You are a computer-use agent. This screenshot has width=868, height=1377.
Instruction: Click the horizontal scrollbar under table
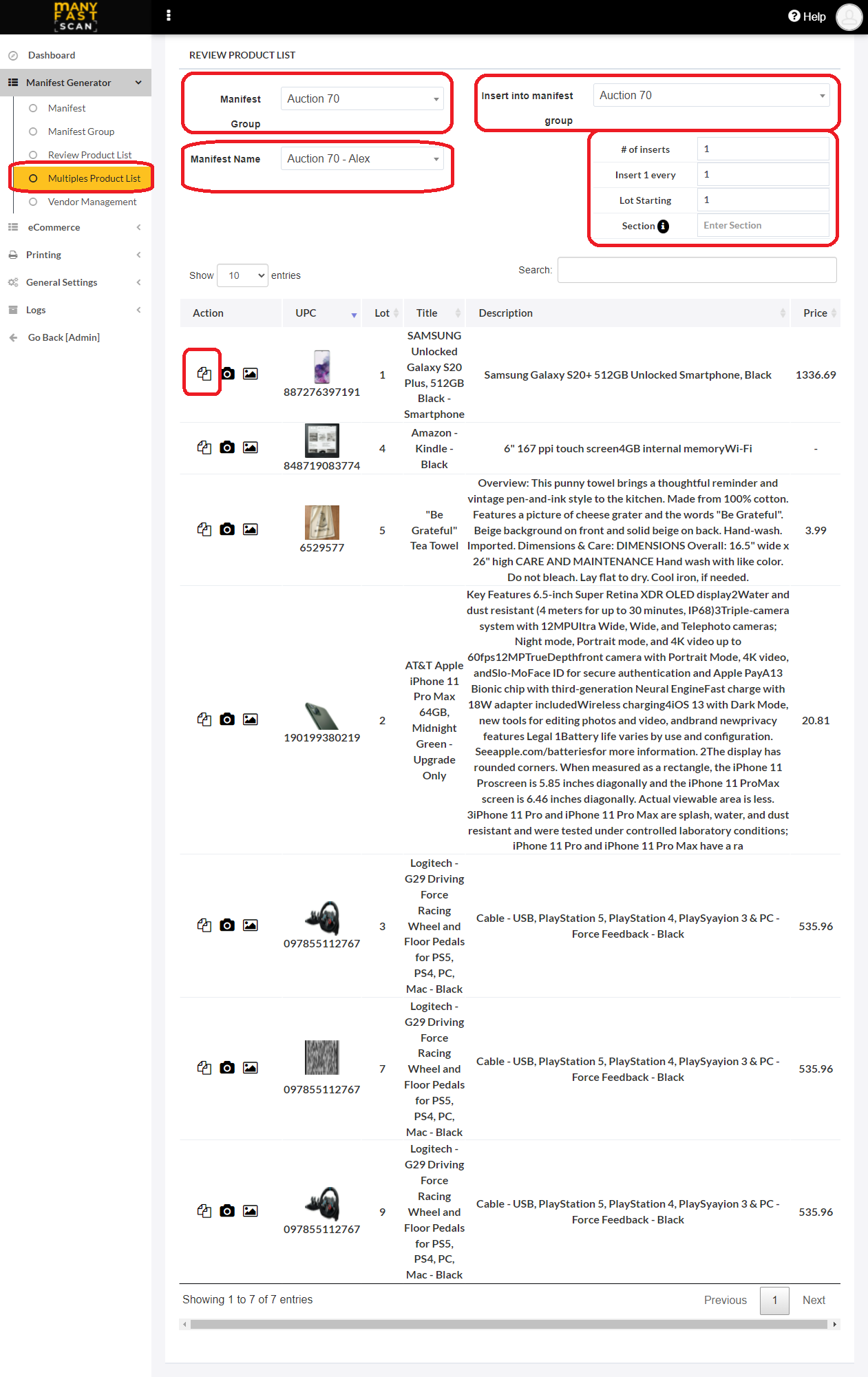point(509,1324)
